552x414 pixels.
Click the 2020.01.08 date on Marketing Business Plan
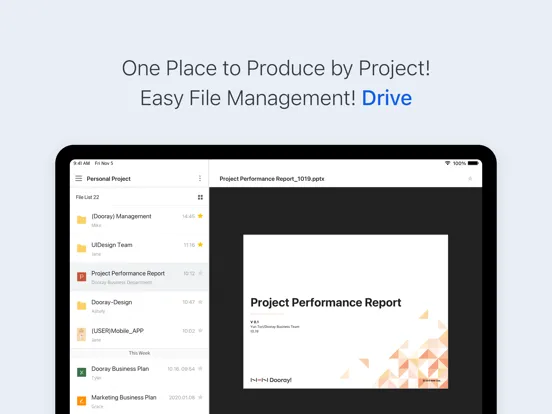tap(182, 397)
